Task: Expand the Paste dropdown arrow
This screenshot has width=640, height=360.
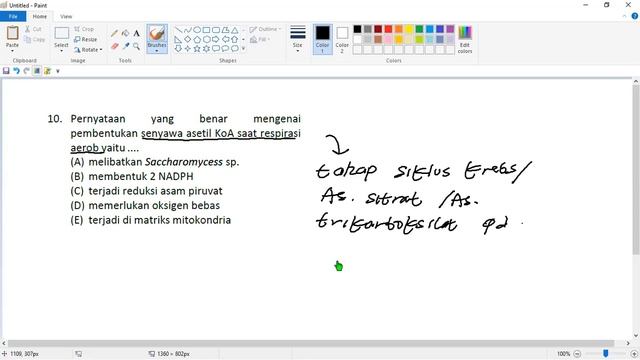Action: point(12,51)
